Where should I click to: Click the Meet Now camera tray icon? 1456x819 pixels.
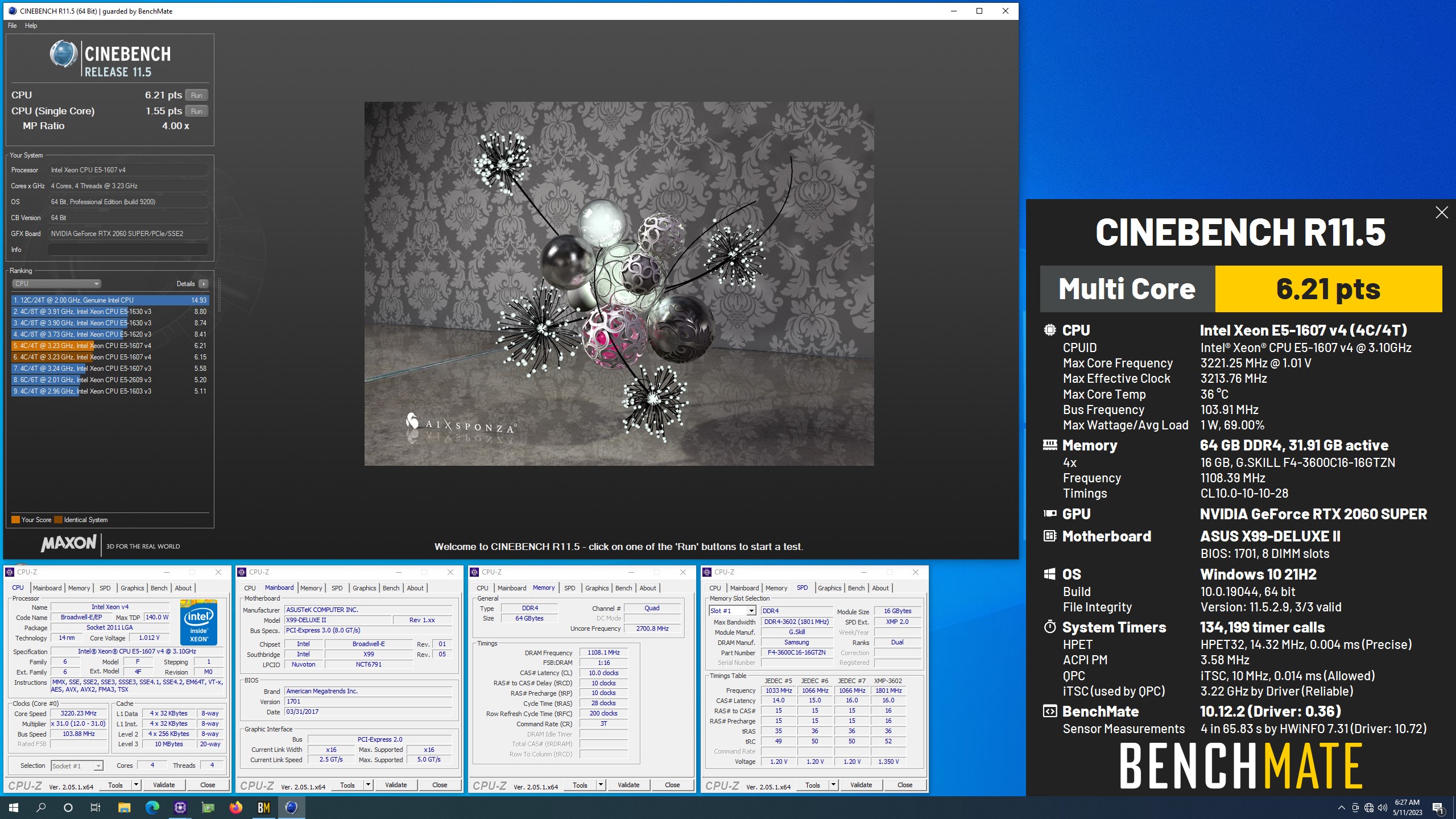coord(1355,808)
